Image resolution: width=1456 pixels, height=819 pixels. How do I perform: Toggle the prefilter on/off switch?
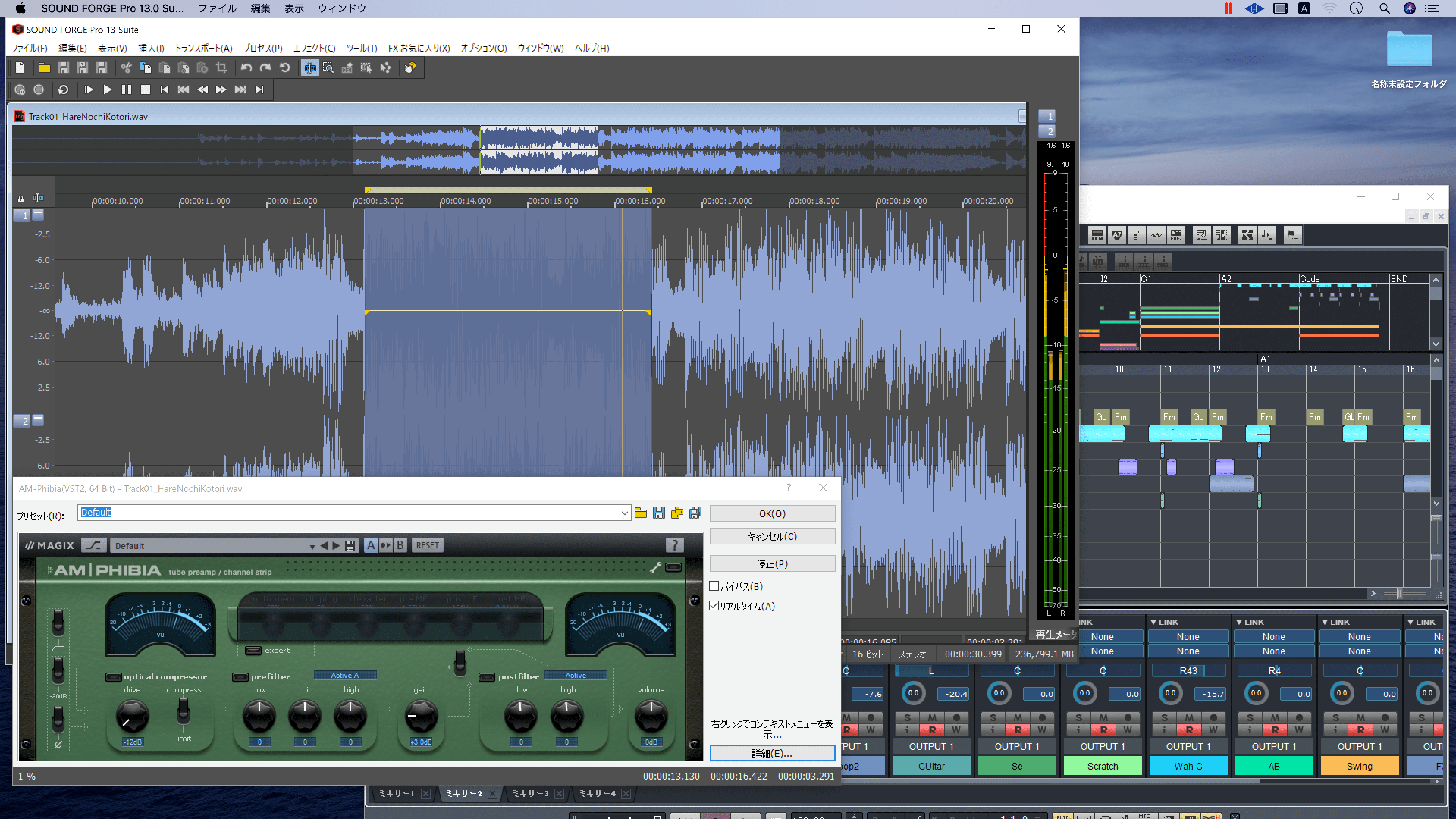tap(241, 676)
